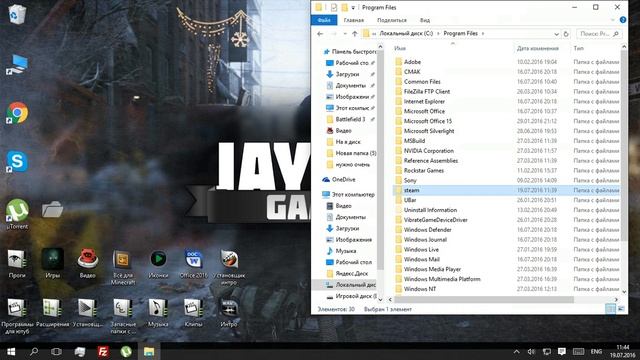The width and height of the screenshot is (640, 360).
Task: Click the file list horizontal scrollbar
Action: pyautogui.click(x=484, y=300)
